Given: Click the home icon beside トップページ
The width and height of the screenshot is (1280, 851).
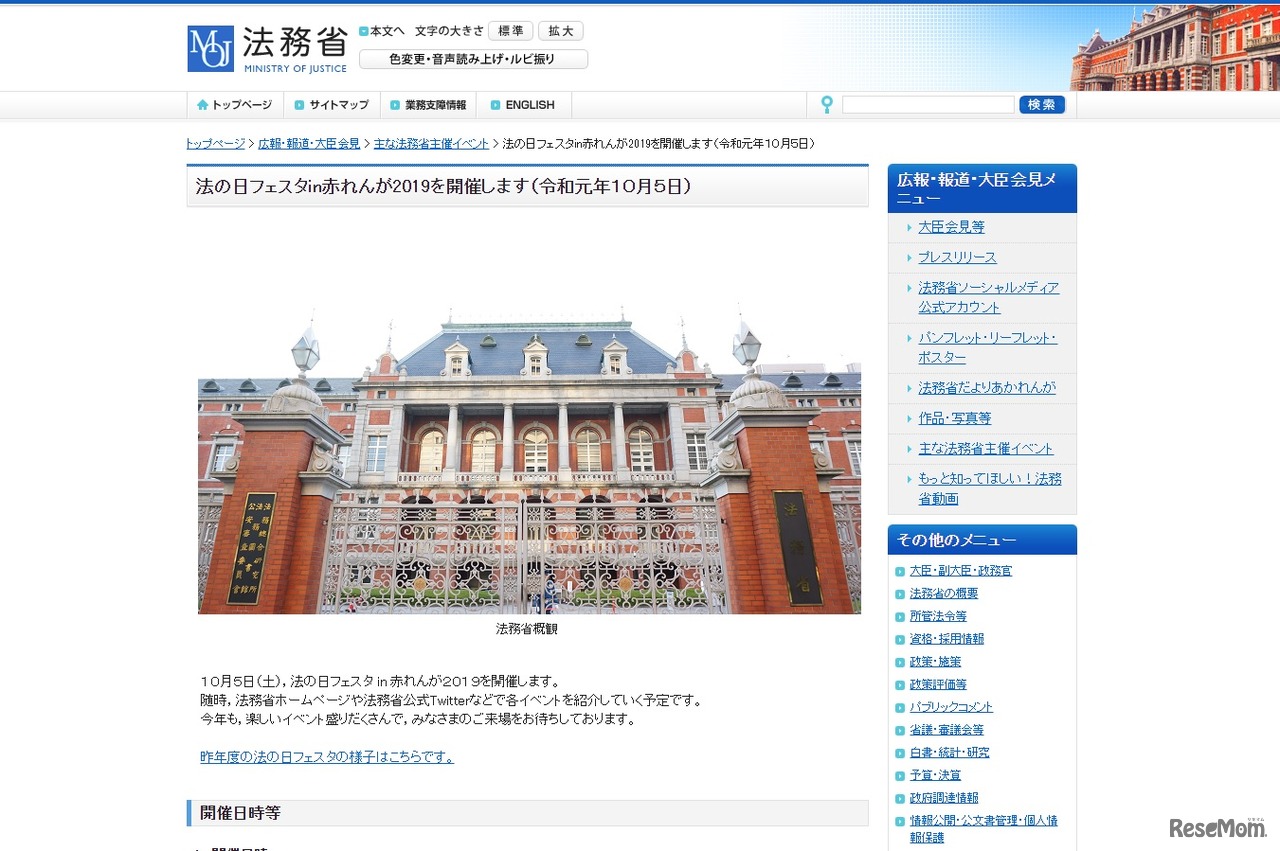Looking at the screenshot, I should pyautogui.click(x=203, y=104).
